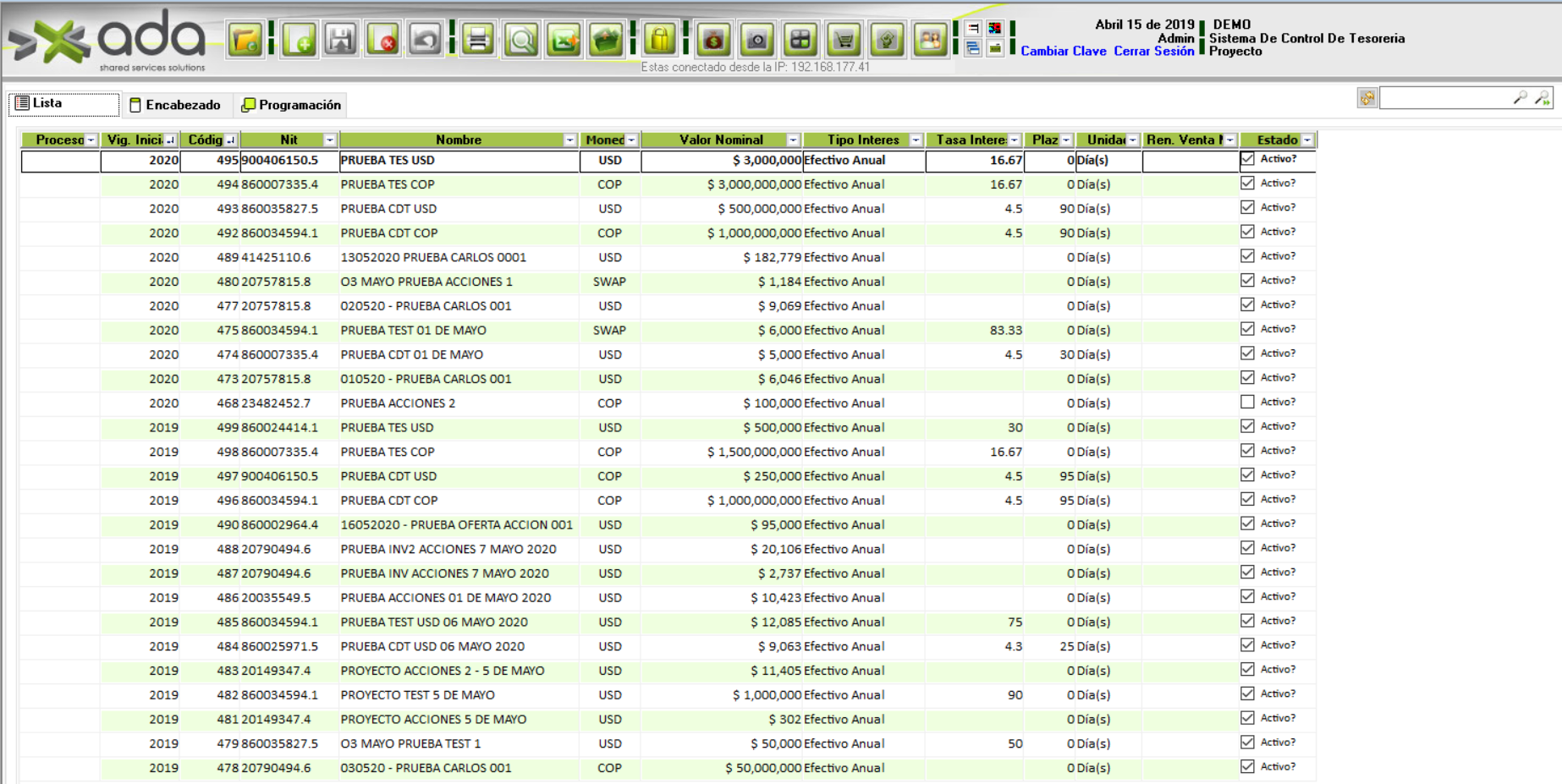
Task: Open the Nombre column filter dropdown
Action: click(x=569, y=140)
